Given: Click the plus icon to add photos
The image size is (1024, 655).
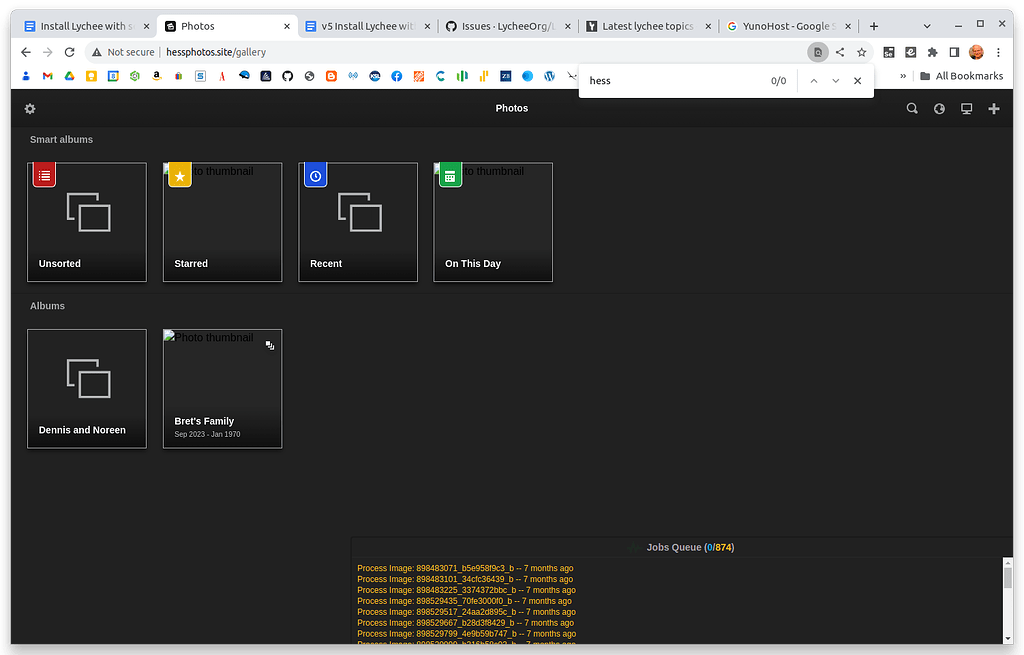Looking at the screenshot, I should pos(994,108).
